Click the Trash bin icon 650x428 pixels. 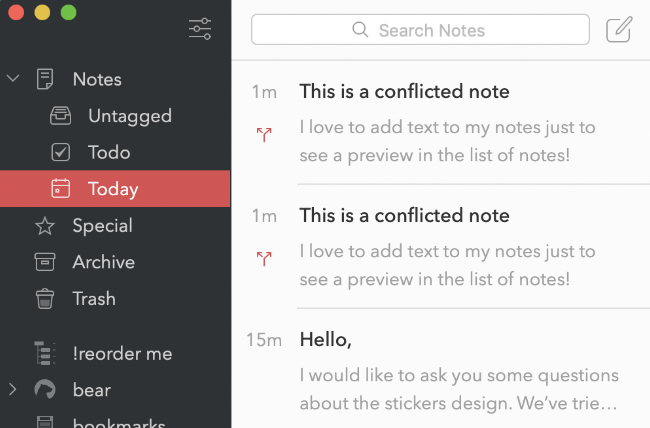click(45, 299)
